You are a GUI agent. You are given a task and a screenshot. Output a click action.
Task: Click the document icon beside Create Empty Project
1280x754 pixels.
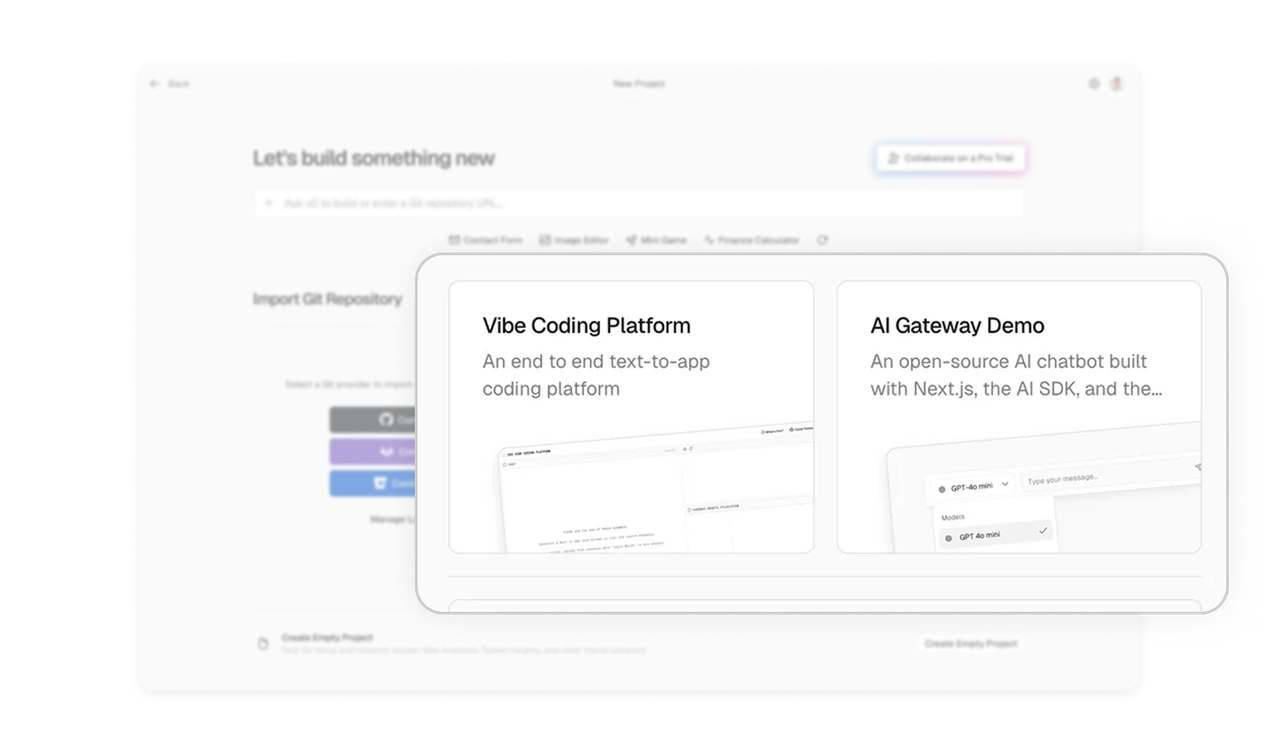click(263, 644)
